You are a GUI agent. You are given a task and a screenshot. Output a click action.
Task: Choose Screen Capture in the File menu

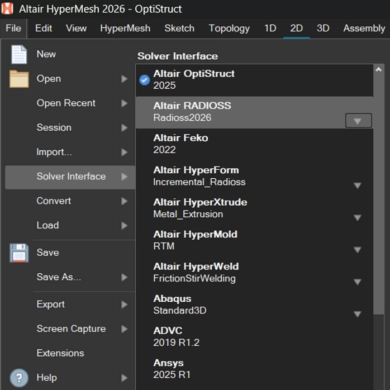[70, 329]
